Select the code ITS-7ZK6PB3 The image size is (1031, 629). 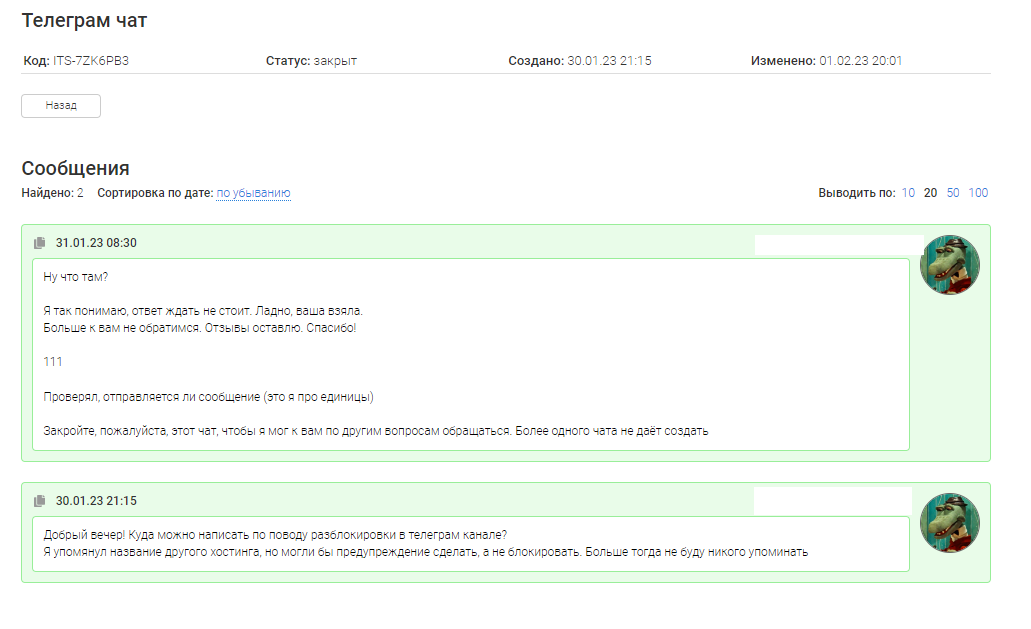click(x=91, y=61)
